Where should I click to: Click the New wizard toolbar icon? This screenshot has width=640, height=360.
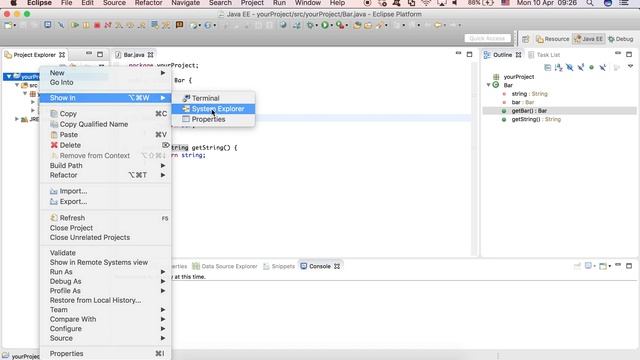coord(8,25)
